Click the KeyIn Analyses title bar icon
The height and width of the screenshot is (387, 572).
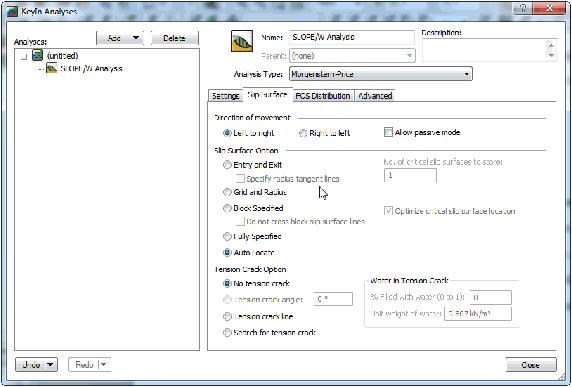pyautogui.click(x=12, y=12)
